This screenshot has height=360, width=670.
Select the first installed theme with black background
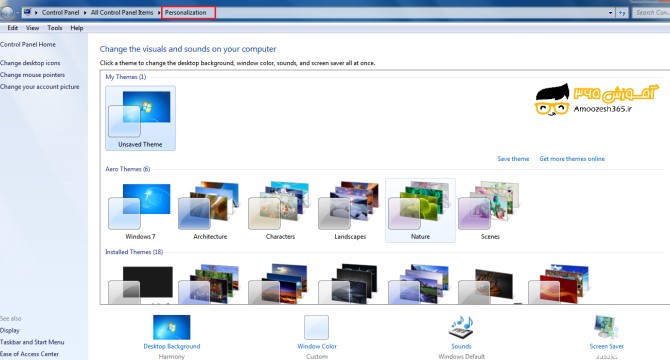coord(140,284)
